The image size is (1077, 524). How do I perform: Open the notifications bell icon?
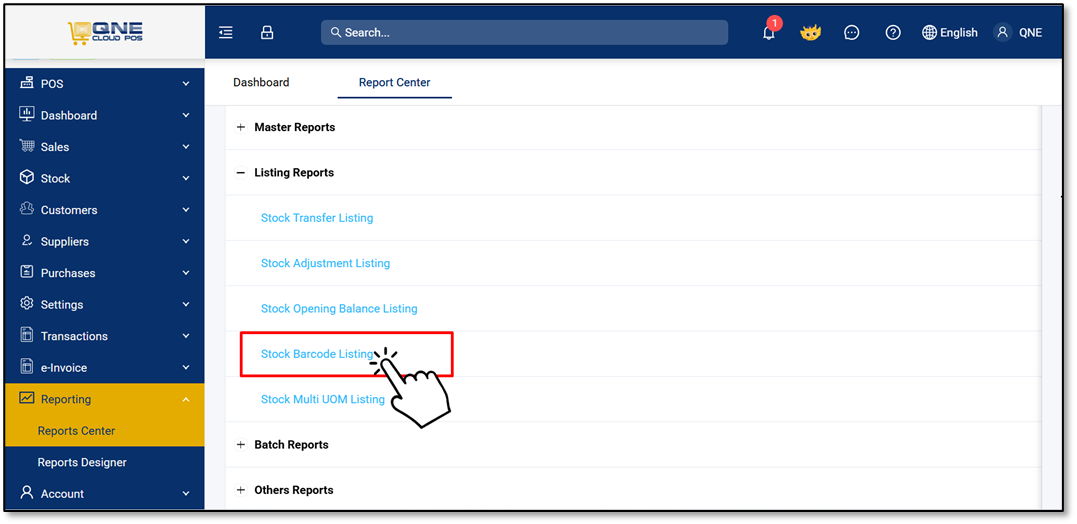tap(769, 33)
